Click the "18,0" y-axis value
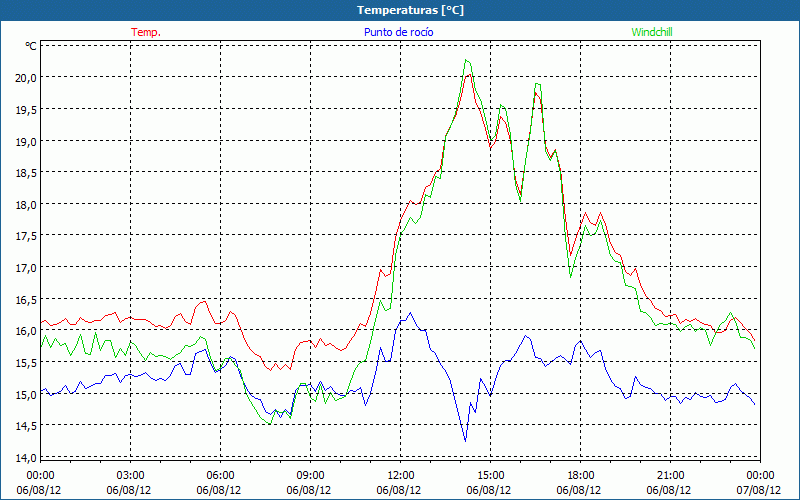This screenshot has height=500, width=800. [x=27, y=205]
